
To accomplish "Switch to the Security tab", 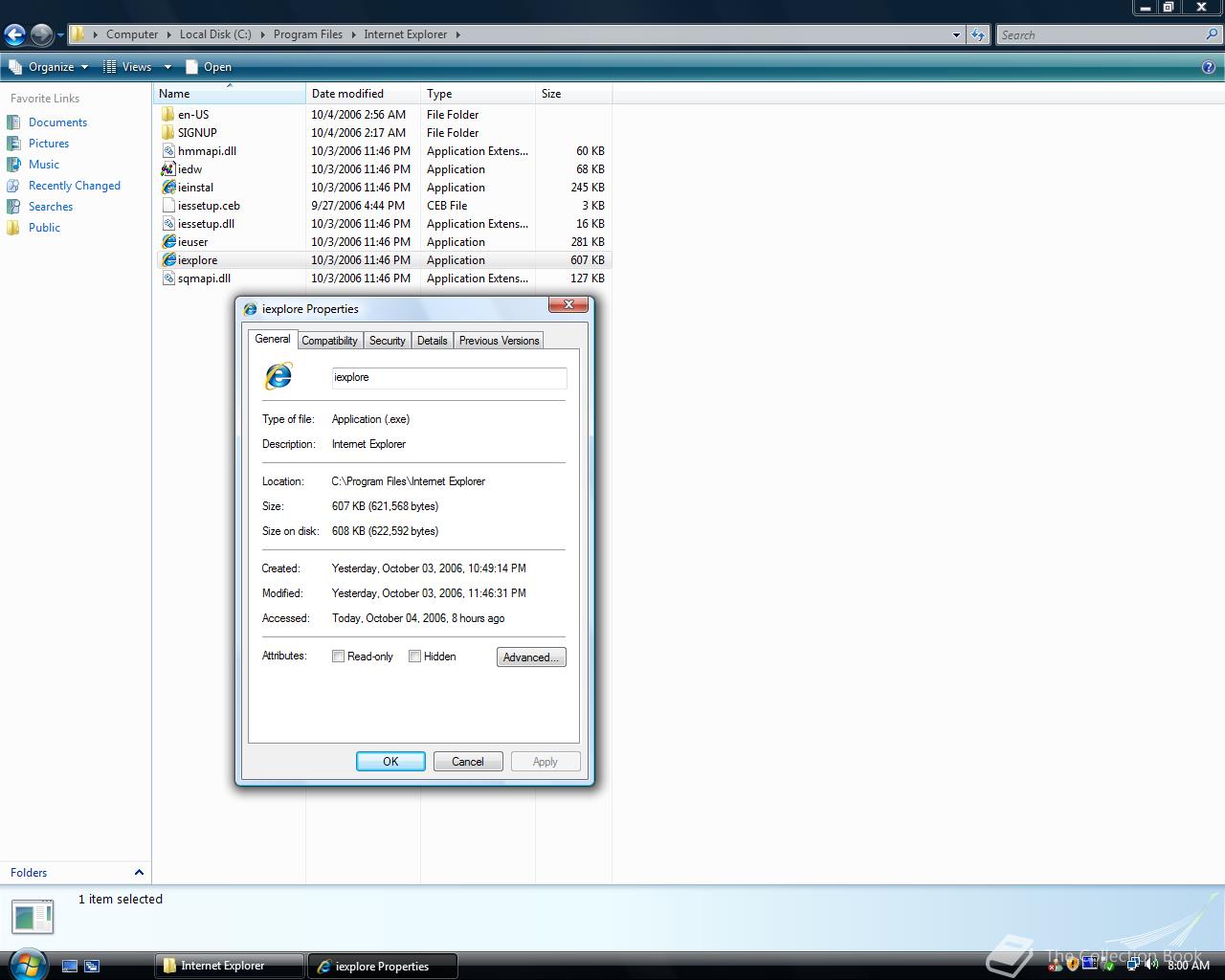I will coord(387,341).
